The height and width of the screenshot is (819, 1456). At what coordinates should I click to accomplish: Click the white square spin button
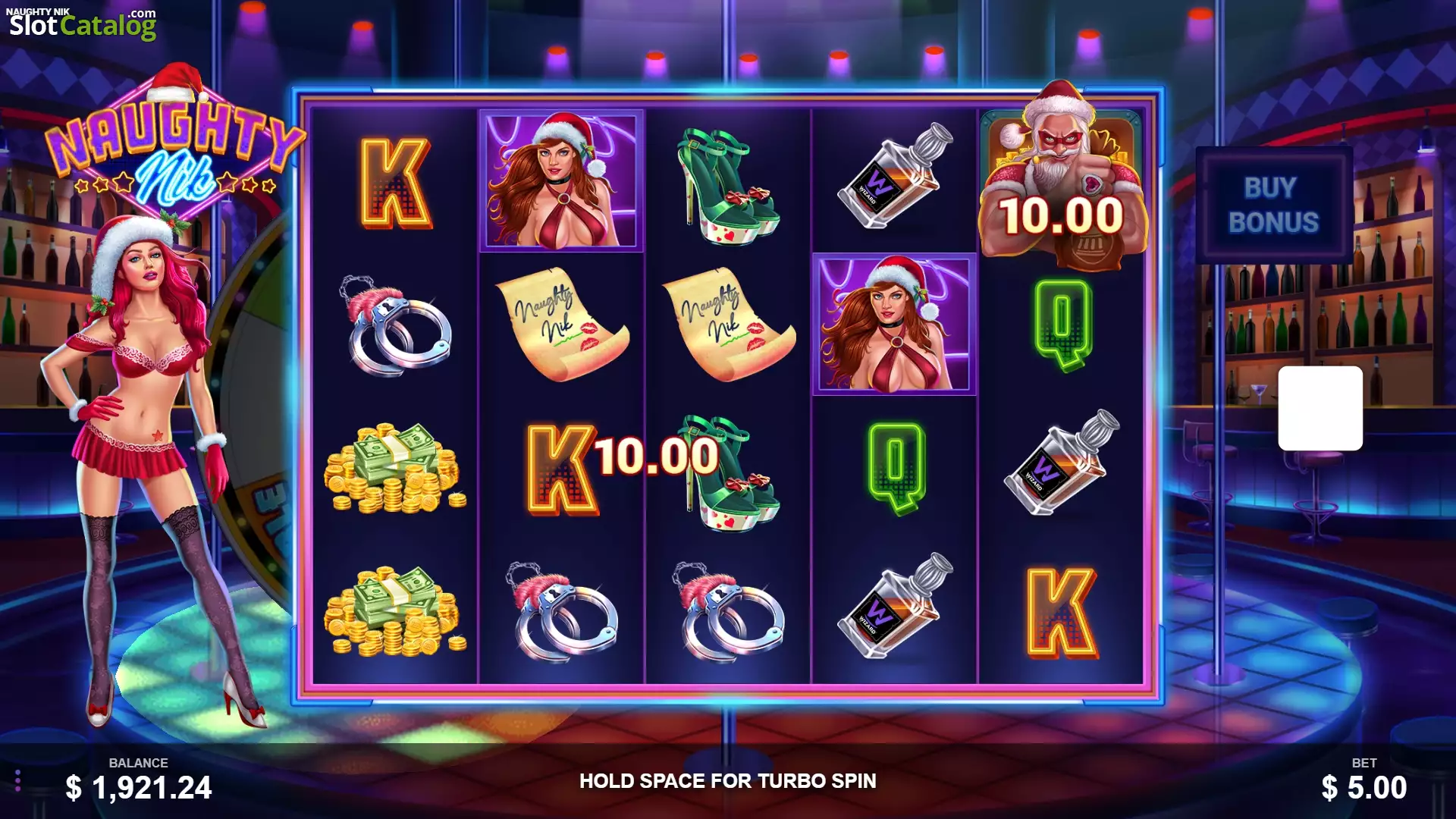click(1320, 408)
